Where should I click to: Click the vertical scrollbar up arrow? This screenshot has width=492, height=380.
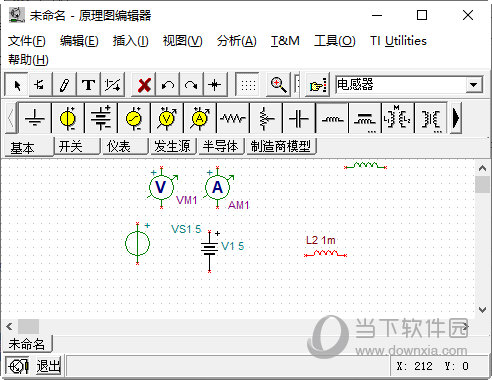click(x=482, y=168)
